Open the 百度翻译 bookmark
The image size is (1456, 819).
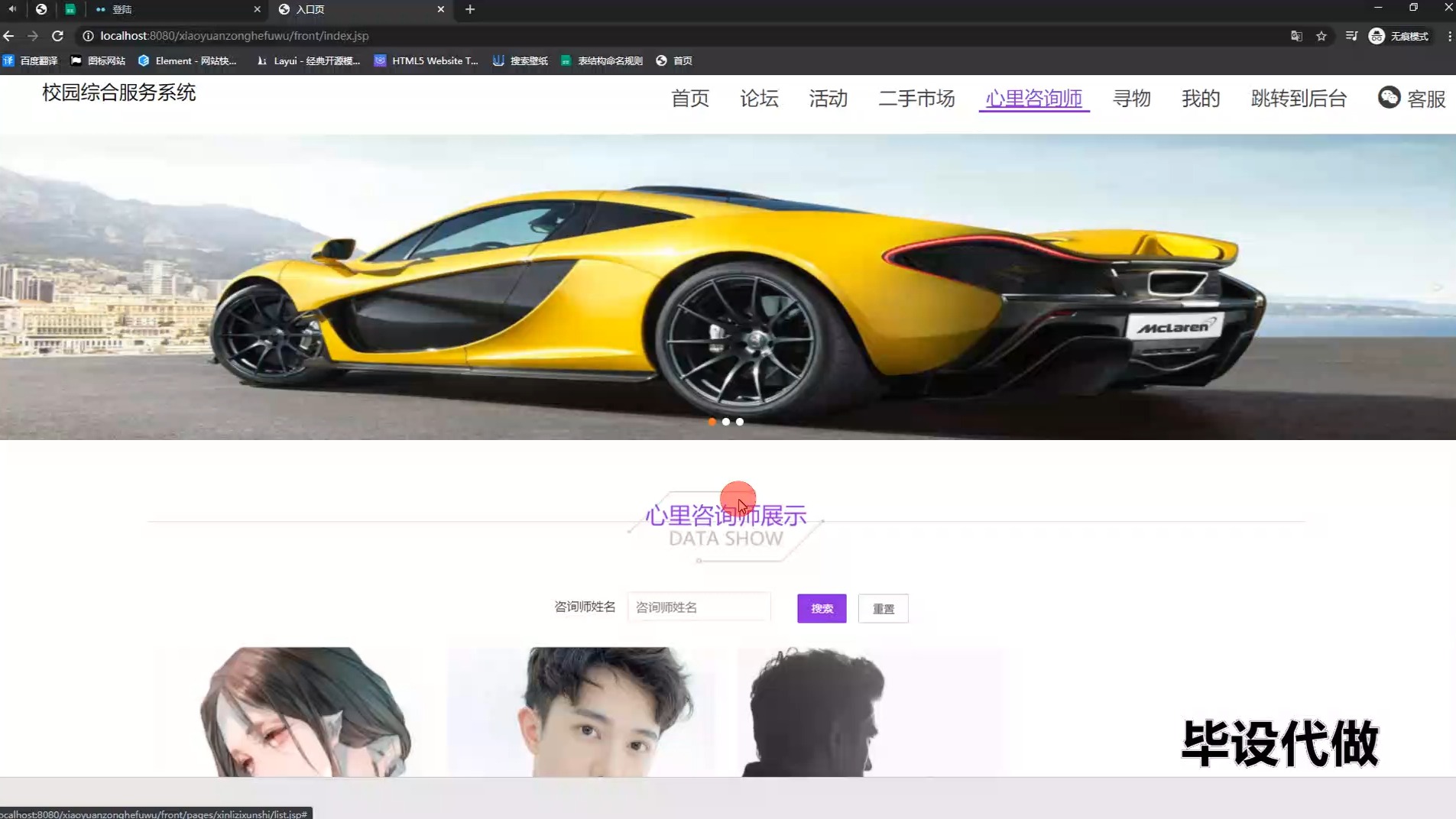(x=31, y=61)
